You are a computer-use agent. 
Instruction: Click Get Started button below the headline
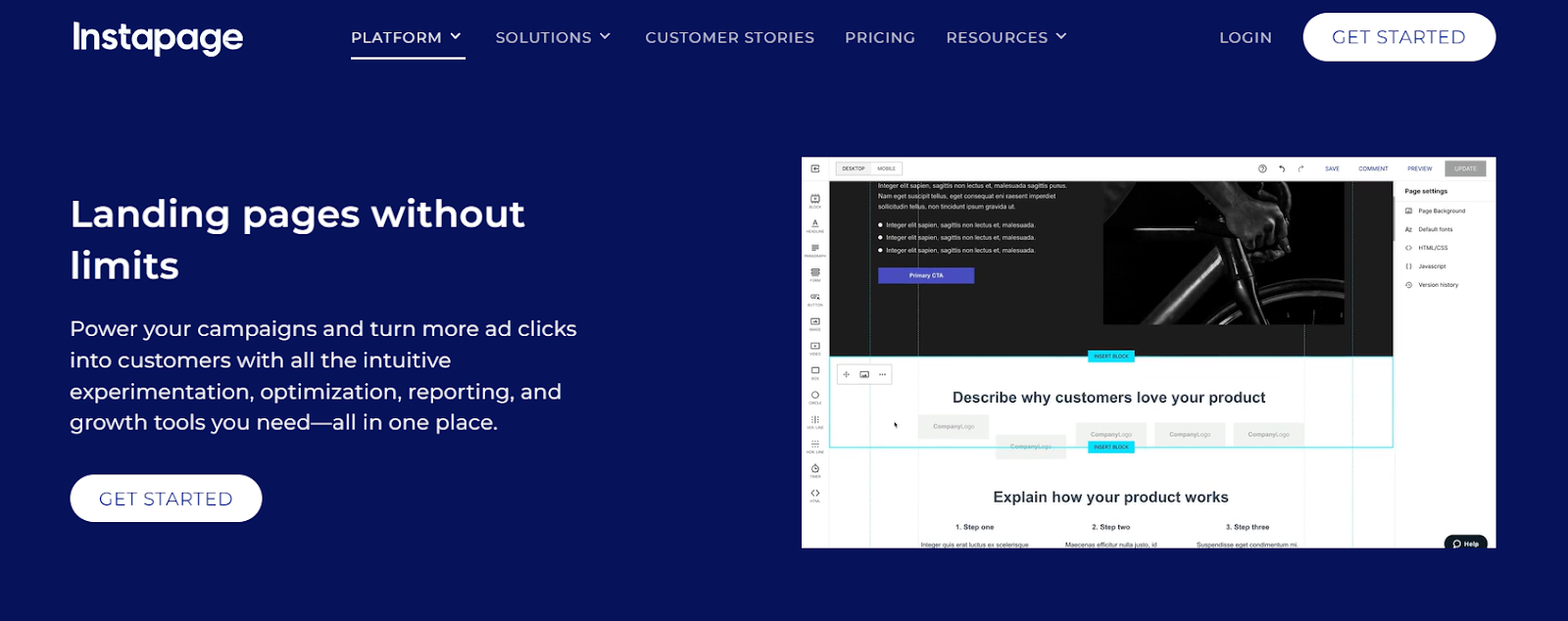click(166, 499)
